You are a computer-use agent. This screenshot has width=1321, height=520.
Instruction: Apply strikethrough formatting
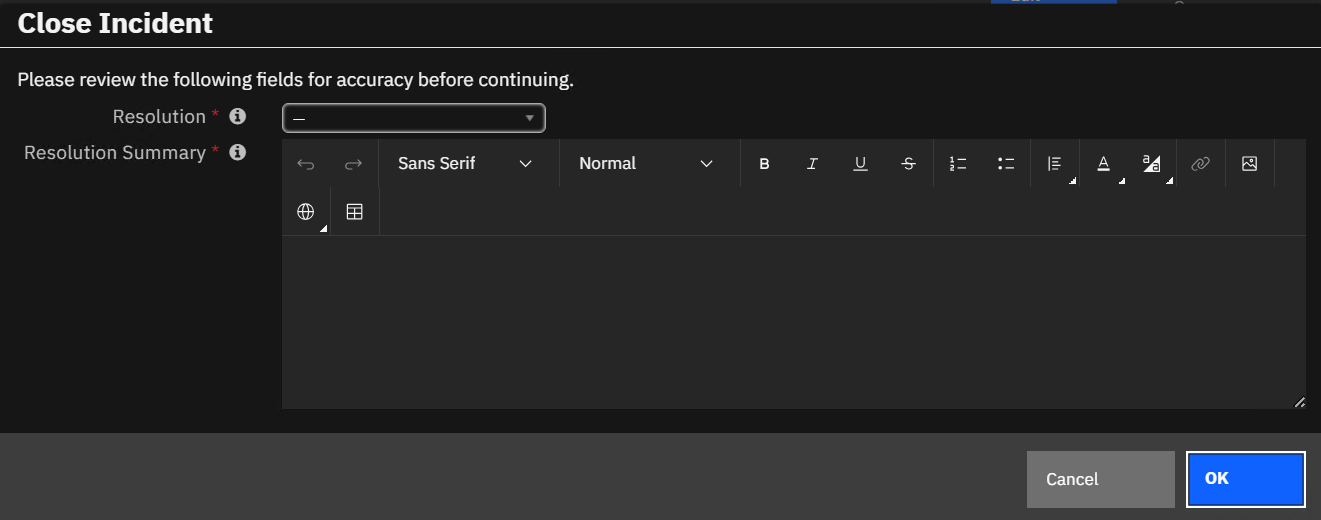(908, 164)
